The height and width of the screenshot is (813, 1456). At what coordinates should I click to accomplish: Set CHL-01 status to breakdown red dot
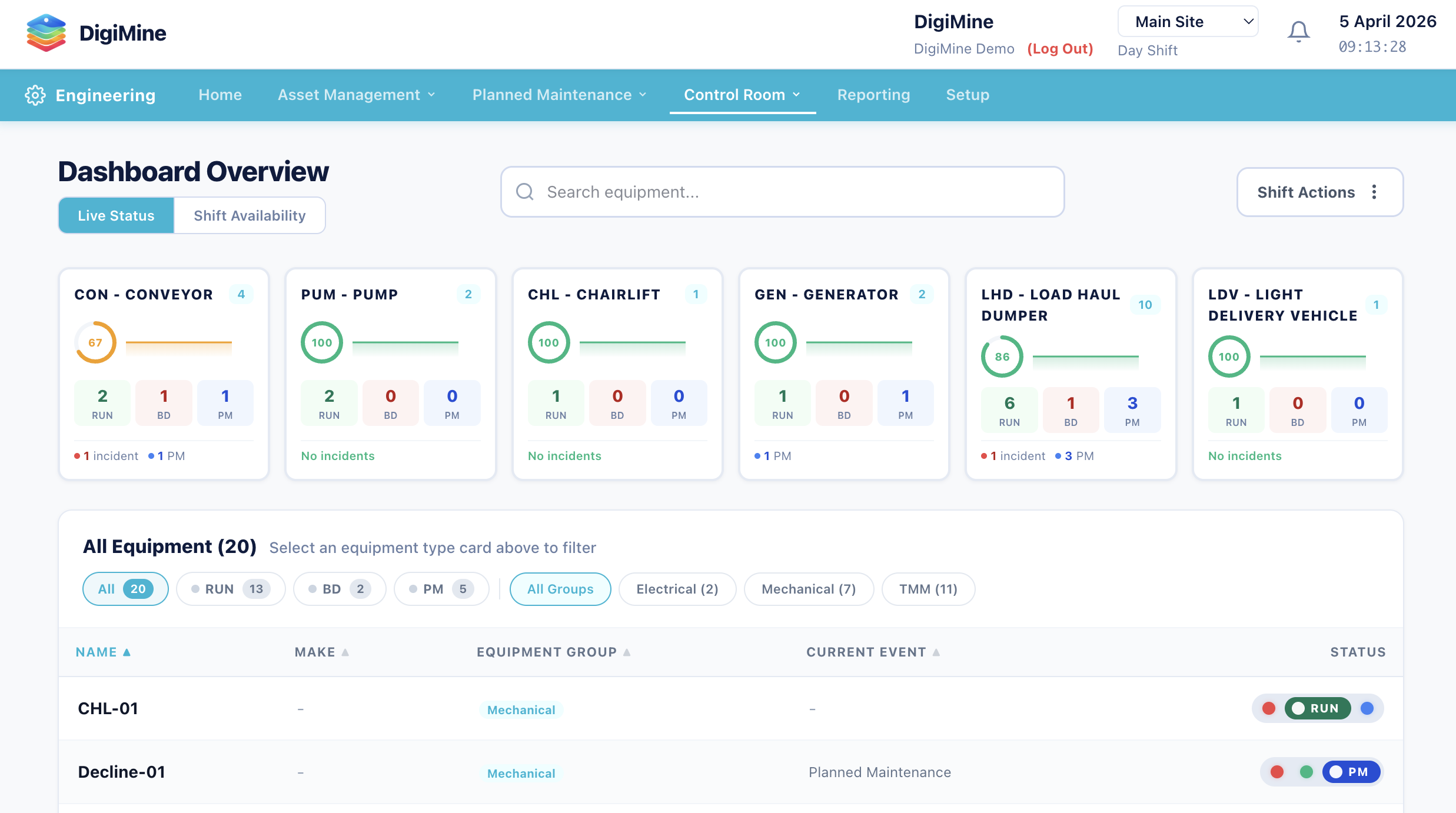pyautogui.click(x=1269, y=708)
